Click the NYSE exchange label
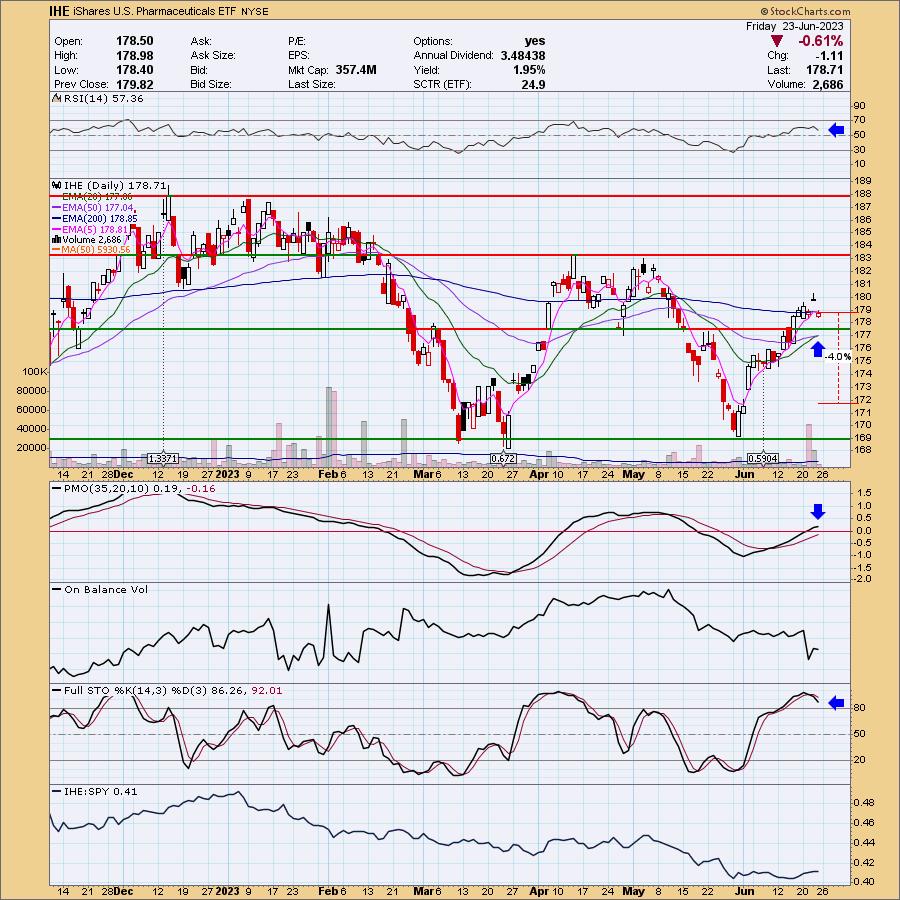 (x=254, y=11)
